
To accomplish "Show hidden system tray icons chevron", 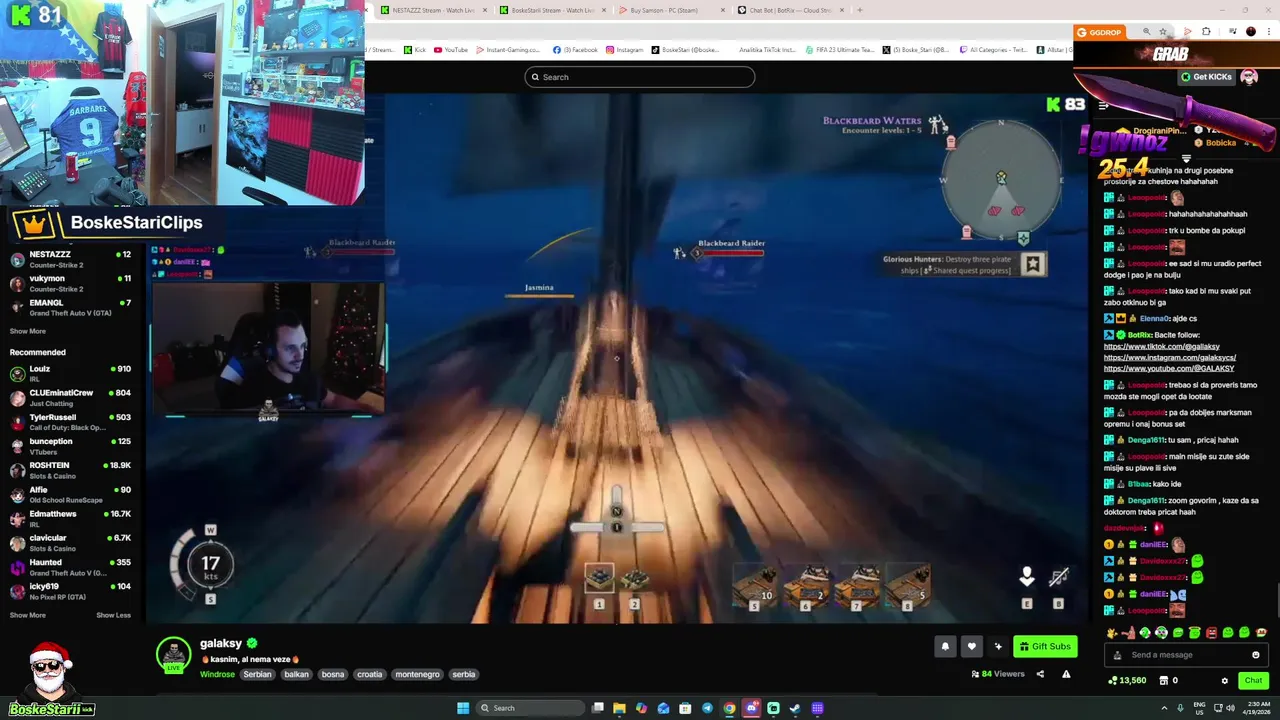I will 1164,708.
